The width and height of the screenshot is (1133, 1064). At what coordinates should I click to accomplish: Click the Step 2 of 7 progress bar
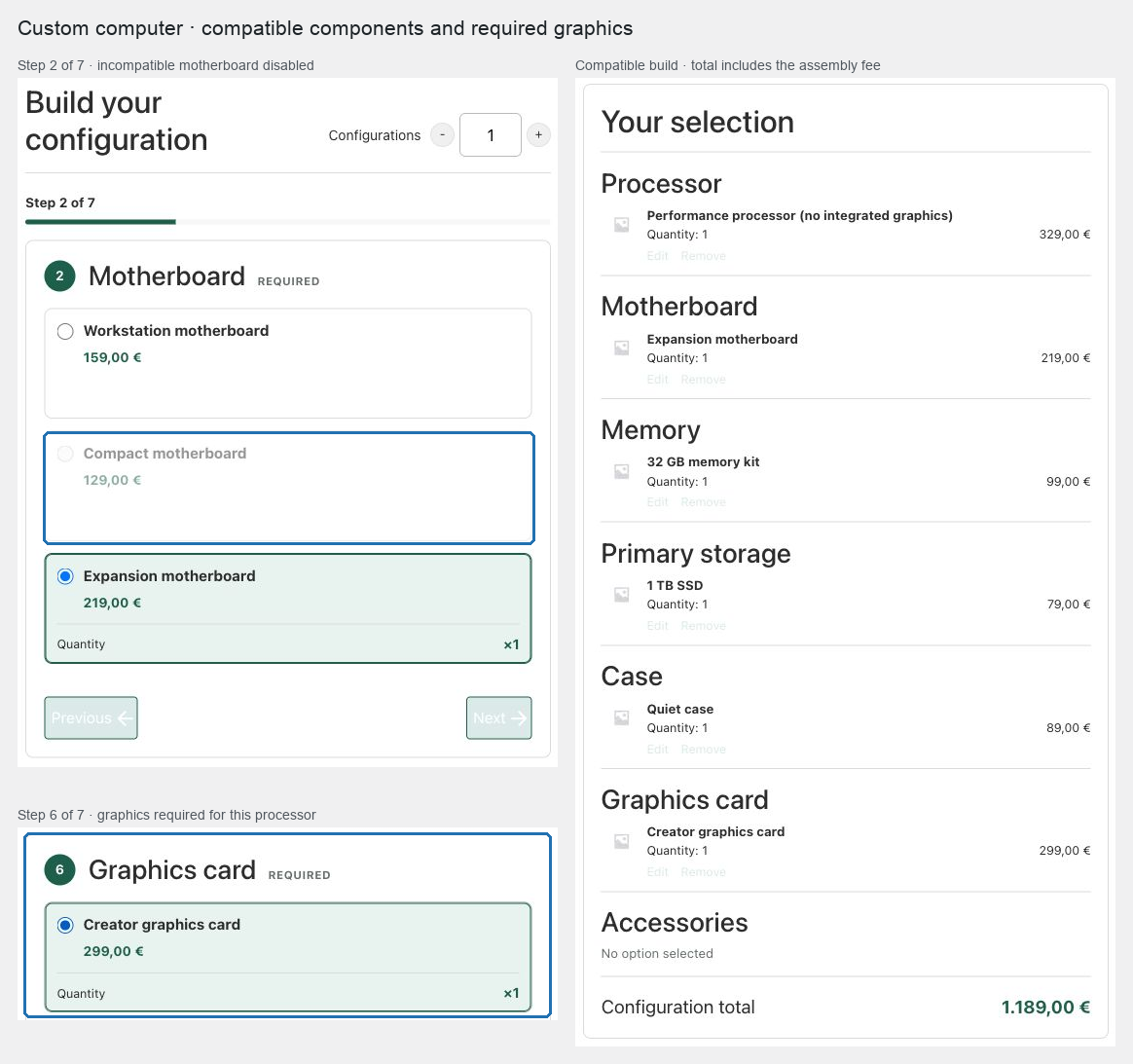pyautogui.click(x=287, y=222)
